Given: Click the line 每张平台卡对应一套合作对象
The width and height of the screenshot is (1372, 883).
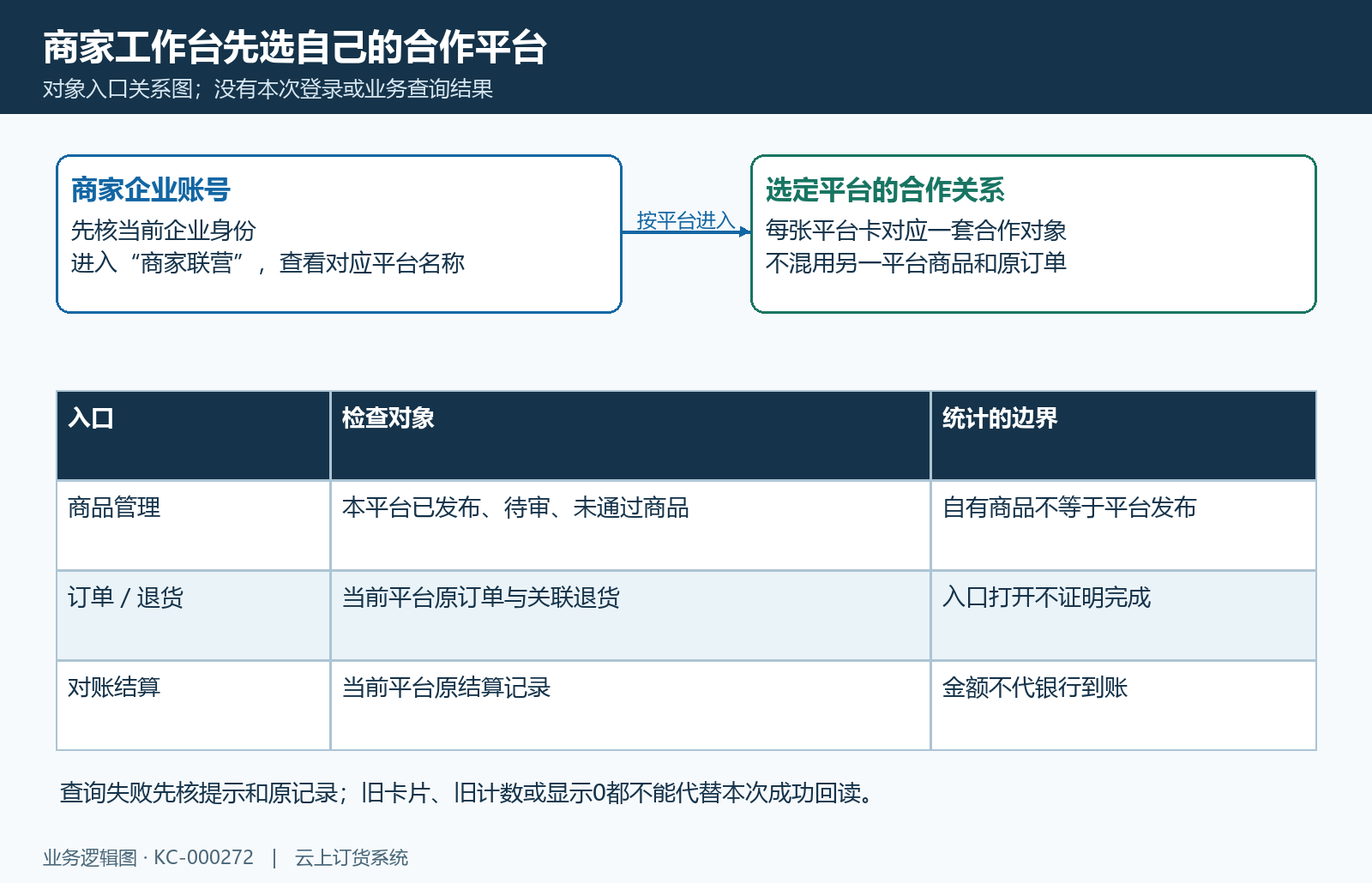Looking at the screenshot, I should pos(916,230).
